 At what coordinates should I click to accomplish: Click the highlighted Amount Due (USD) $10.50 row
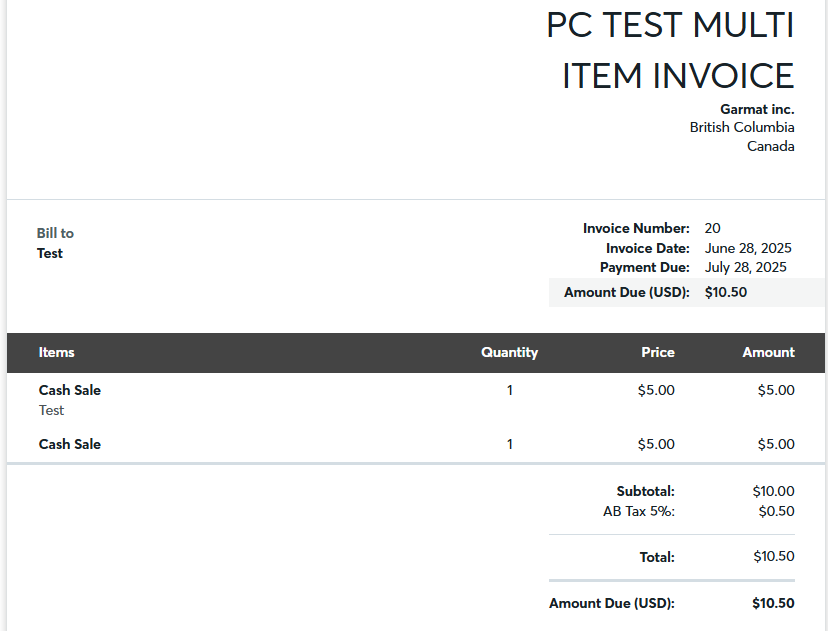[x=687, y=293]
